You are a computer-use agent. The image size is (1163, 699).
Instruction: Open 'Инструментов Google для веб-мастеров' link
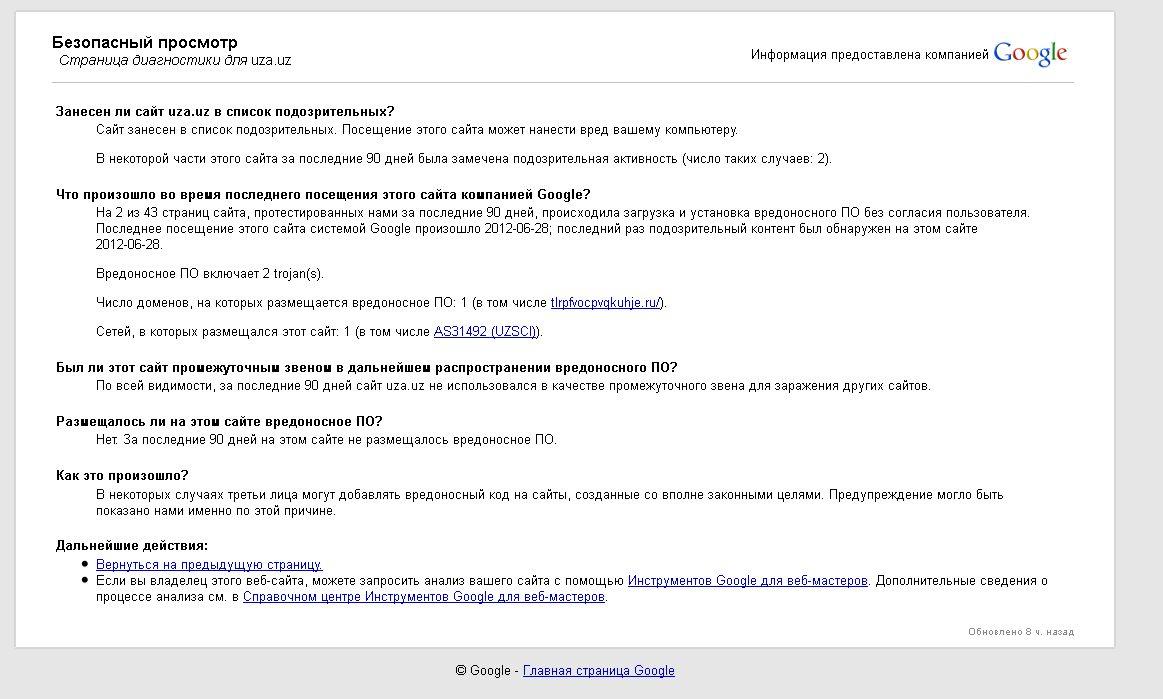tap(747, 581)
